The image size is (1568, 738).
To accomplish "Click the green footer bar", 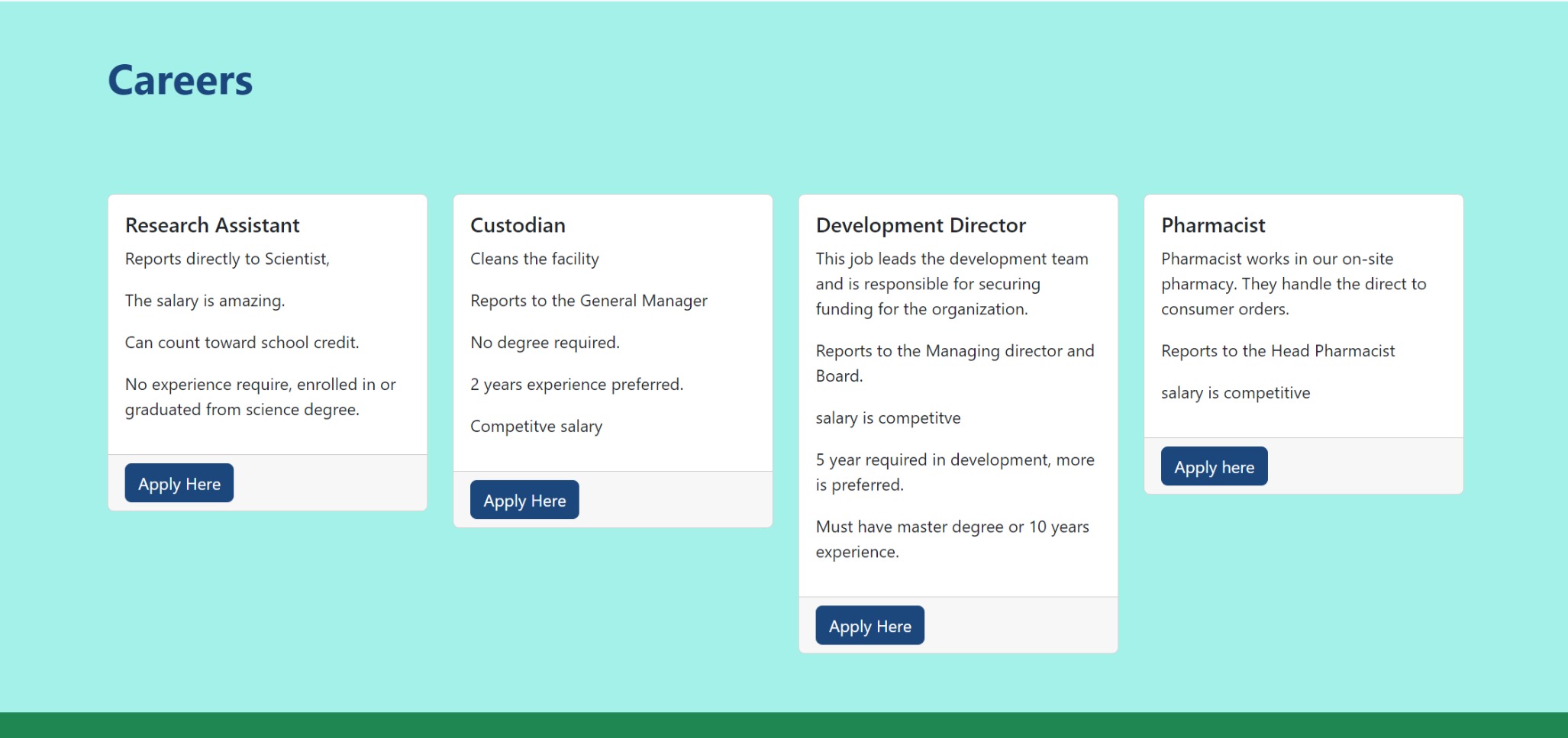I will pyautogui.click(x=784, y=725).
